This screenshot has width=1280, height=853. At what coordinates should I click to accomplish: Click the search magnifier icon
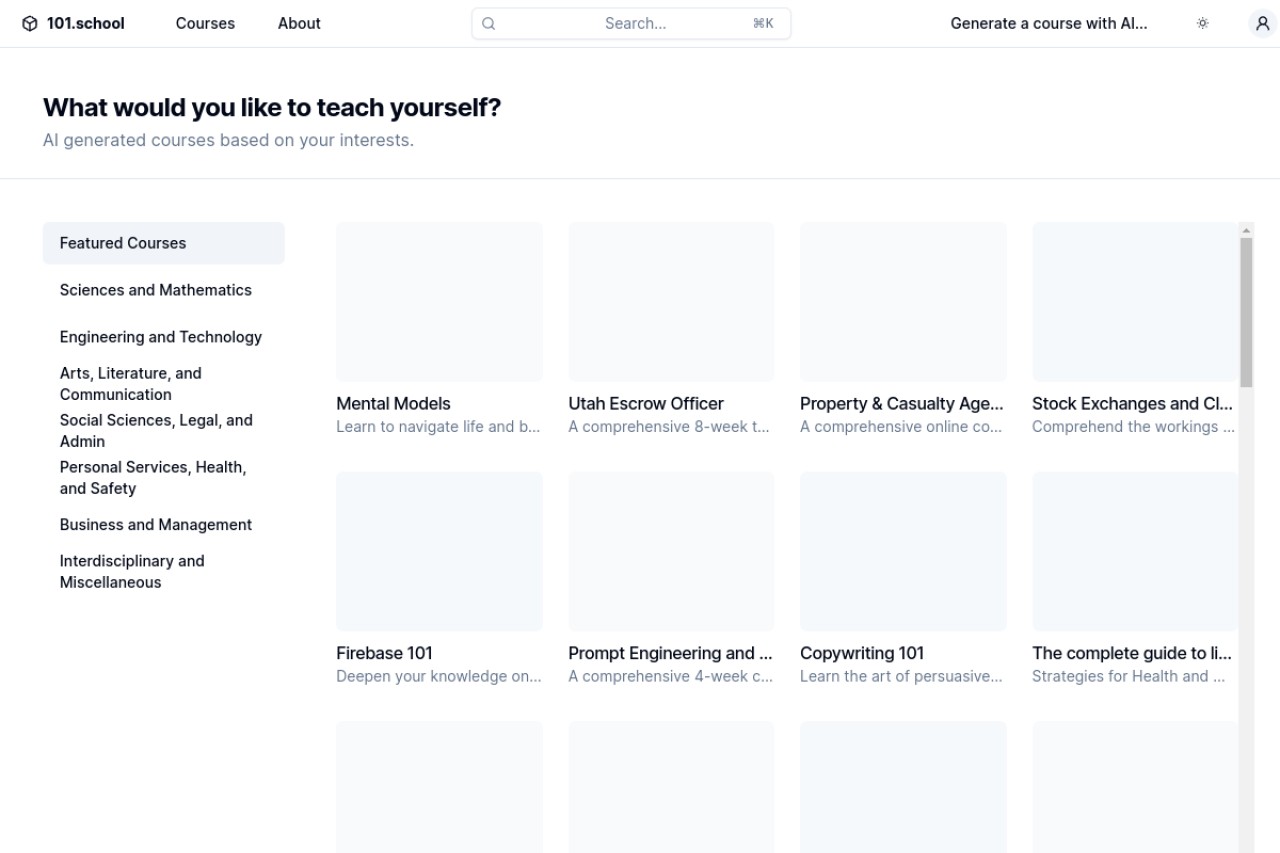489,23
